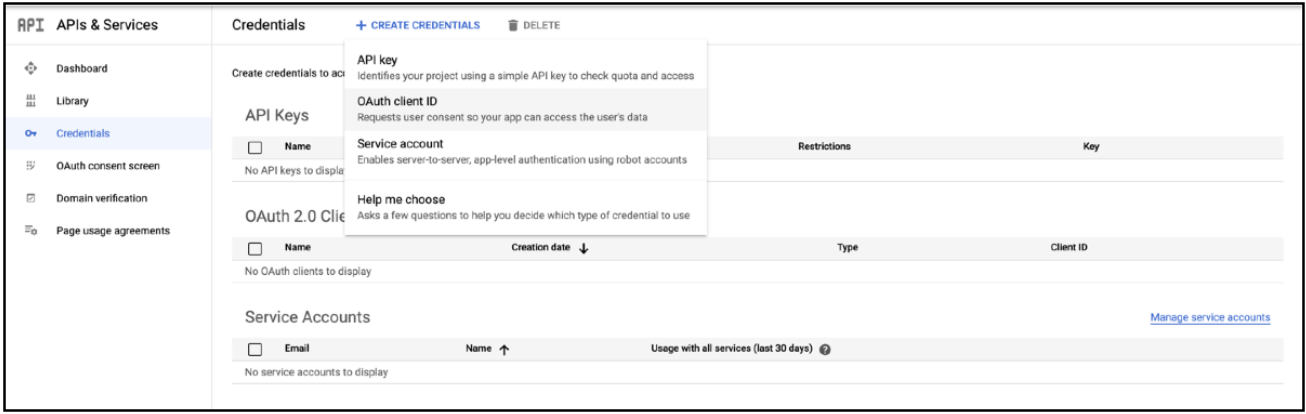Click the trash icon next to DELETE
This screenshot has height=414, width=1306.
pyautogui.click(x=513, y=24)
